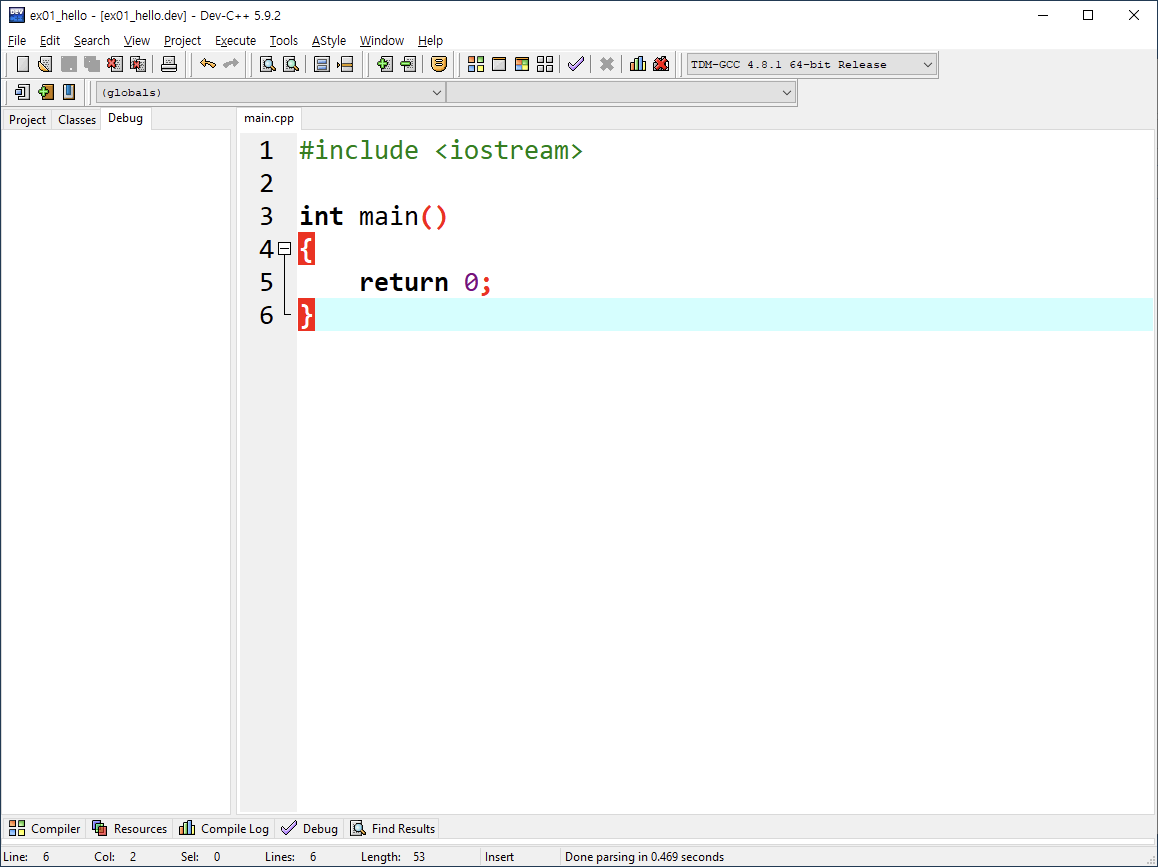The image size is (1158, 867).
Task: Open the Compile Log panel
Action: 224,828
